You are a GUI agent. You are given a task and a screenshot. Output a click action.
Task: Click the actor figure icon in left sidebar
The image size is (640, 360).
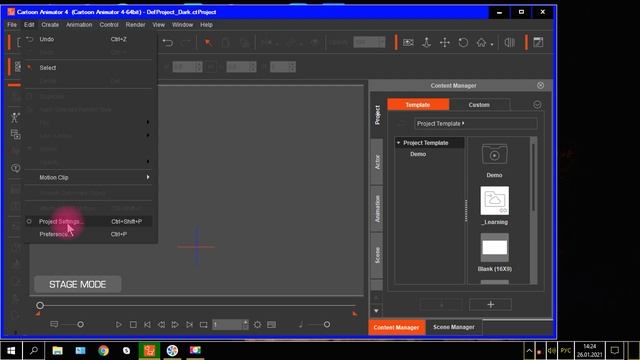coord(15,118)
